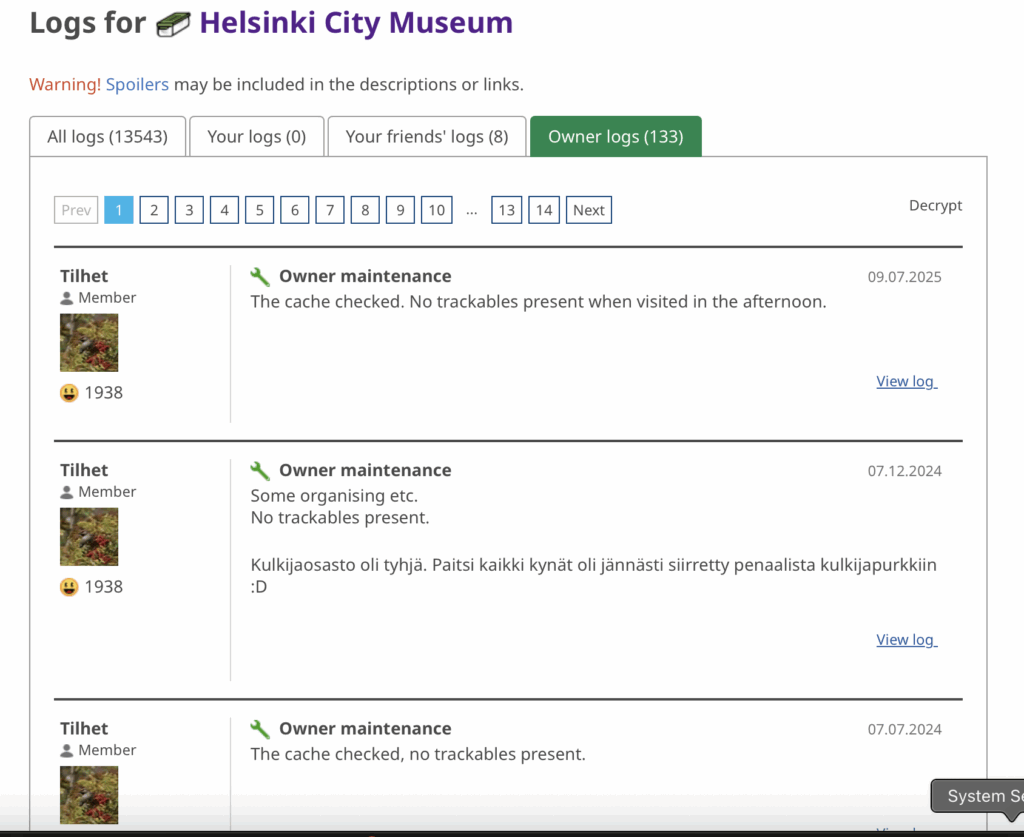Follow the Spoilers link in the warning
The height and width of the screenshot is (837, 1024).
pyautogui.click(x=137, y=84)
